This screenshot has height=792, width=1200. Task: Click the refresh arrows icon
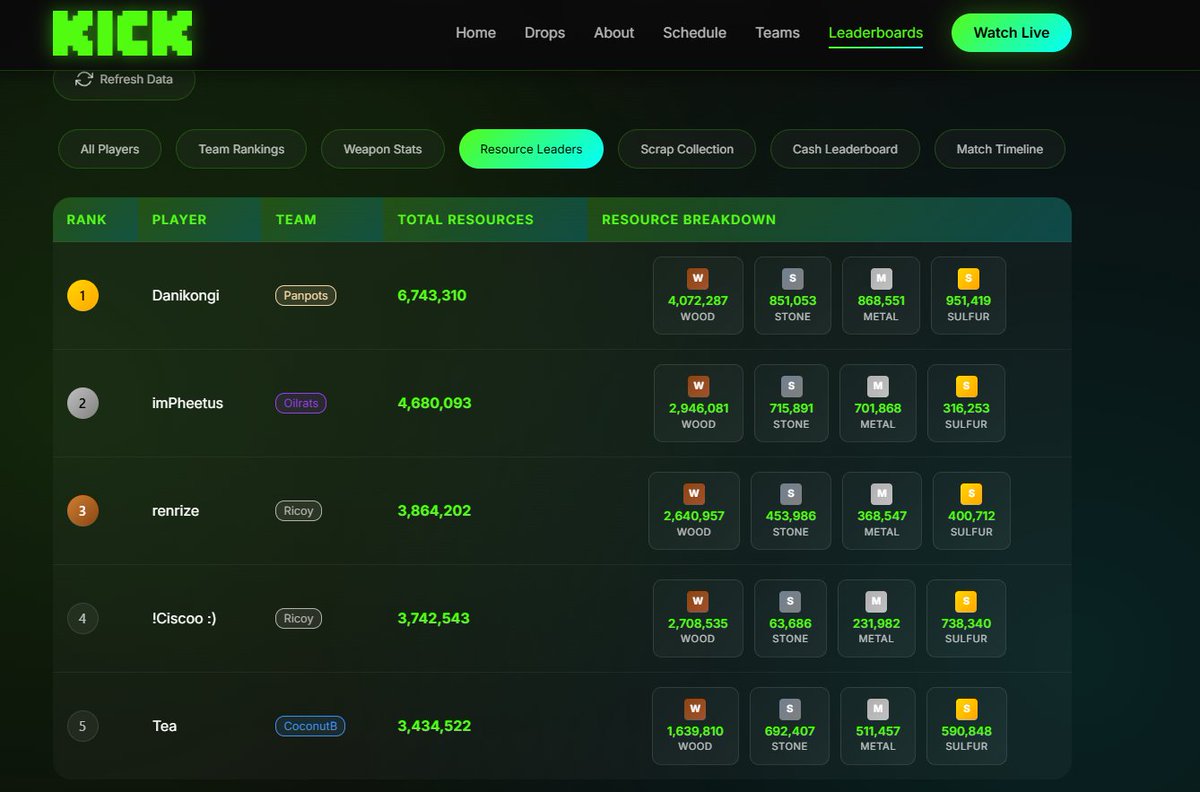click(84, 79)
